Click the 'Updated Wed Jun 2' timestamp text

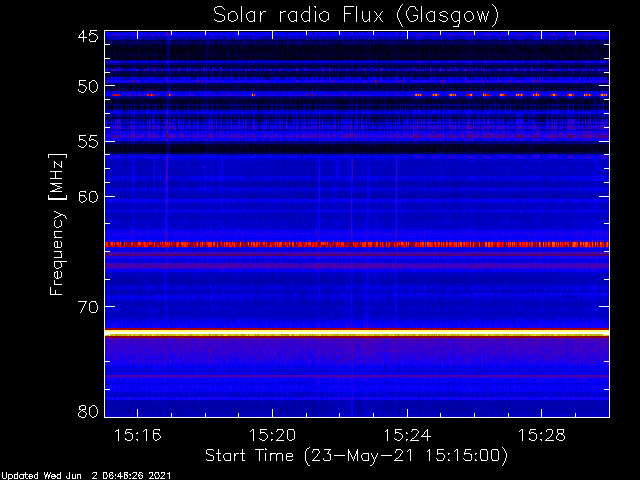click(x=86, y=476)
